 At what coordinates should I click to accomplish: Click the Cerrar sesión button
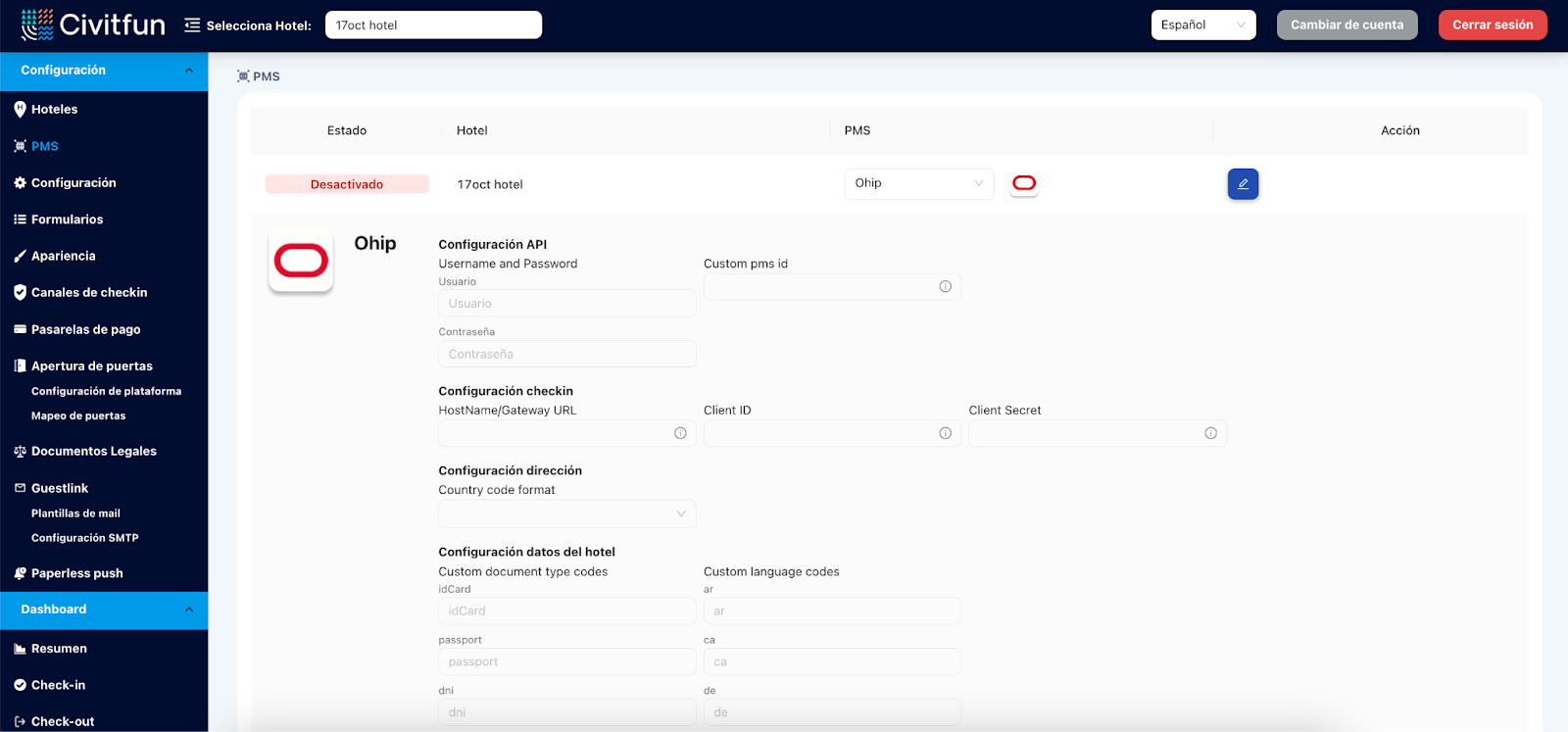(x=1493, y=24)
